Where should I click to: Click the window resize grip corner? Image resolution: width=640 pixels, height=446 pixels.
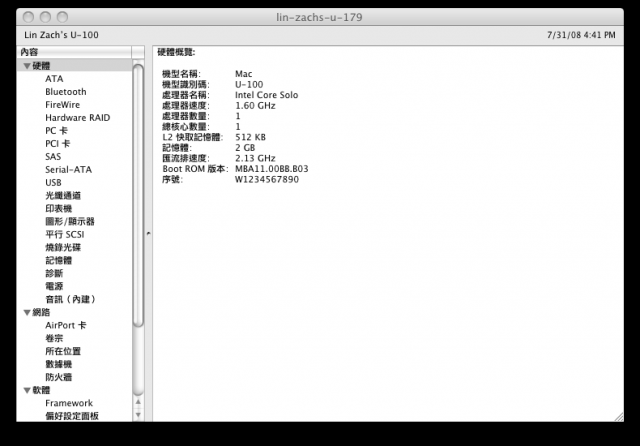[619, 417]
